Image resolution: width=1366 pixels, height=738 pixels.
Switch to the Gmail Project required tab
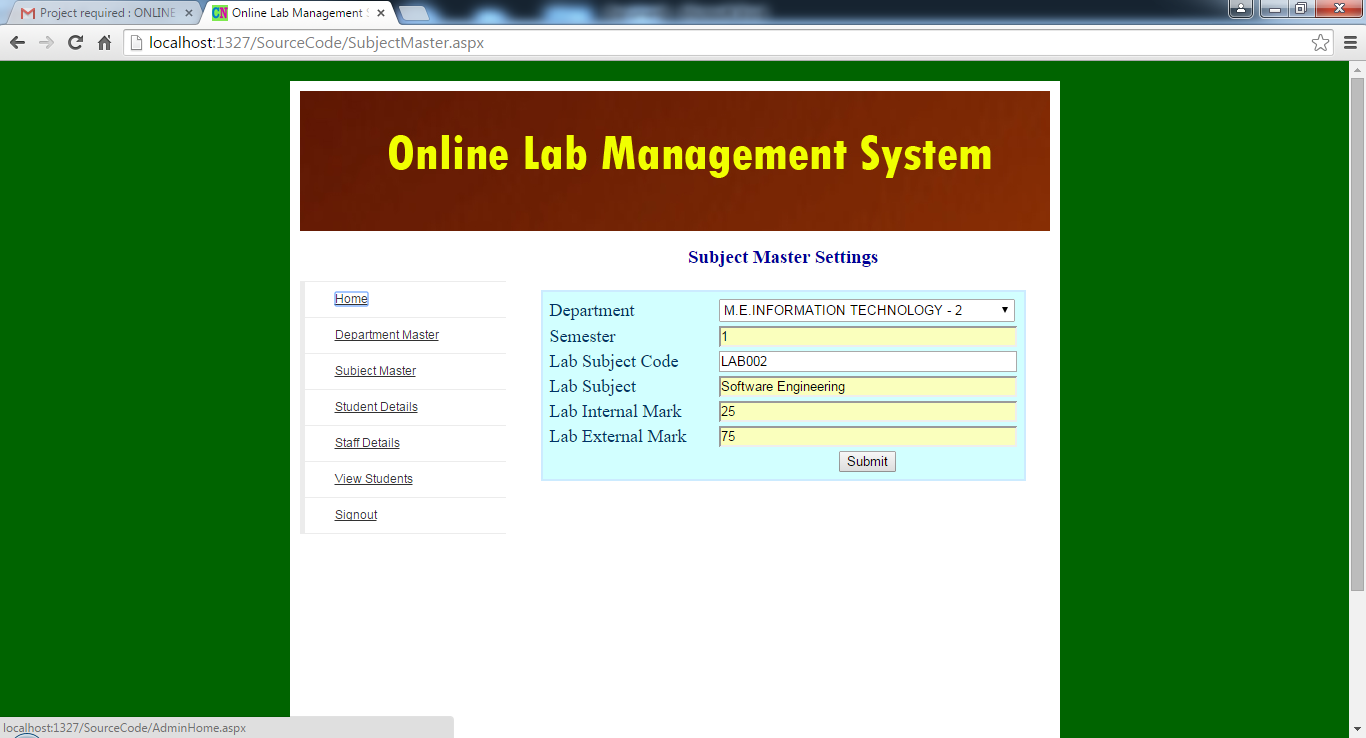pos(100,14)
